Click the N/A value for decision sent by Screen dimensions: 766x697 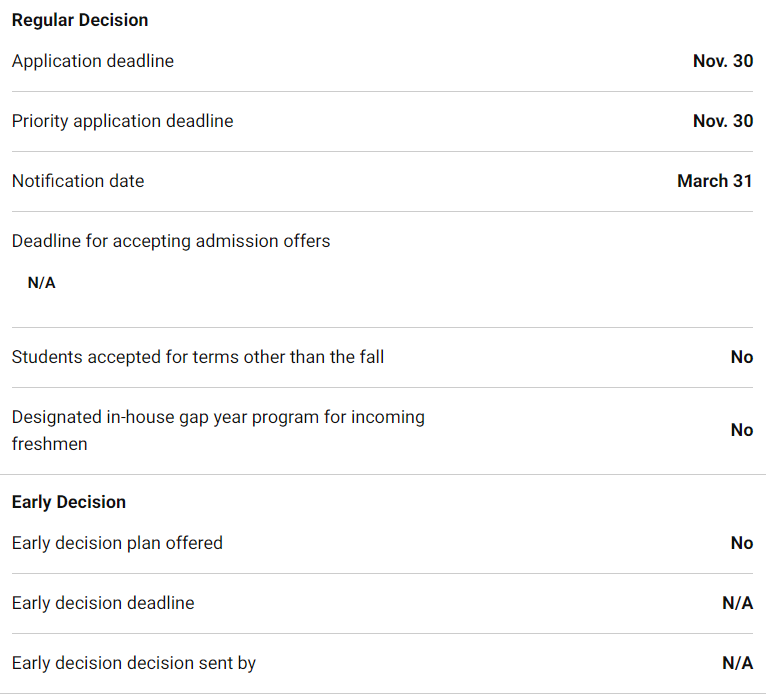pos(737,663)
